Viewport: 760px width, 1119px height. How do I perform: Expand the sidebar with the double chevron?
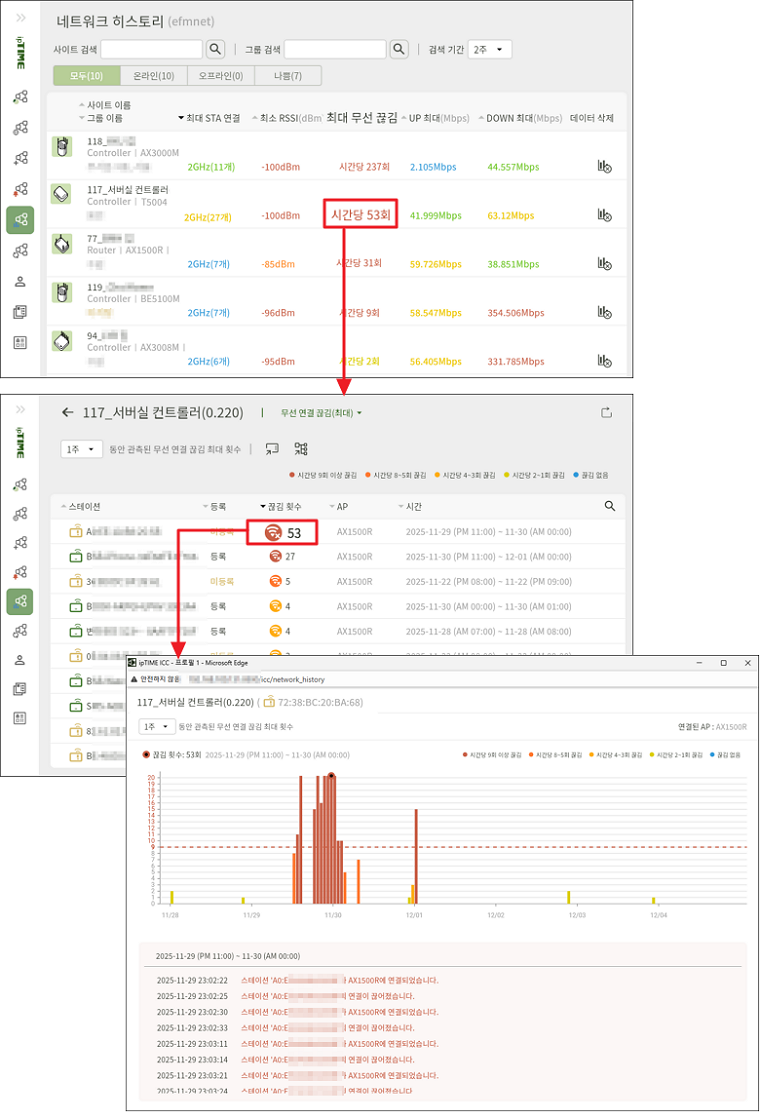(21, 18)
